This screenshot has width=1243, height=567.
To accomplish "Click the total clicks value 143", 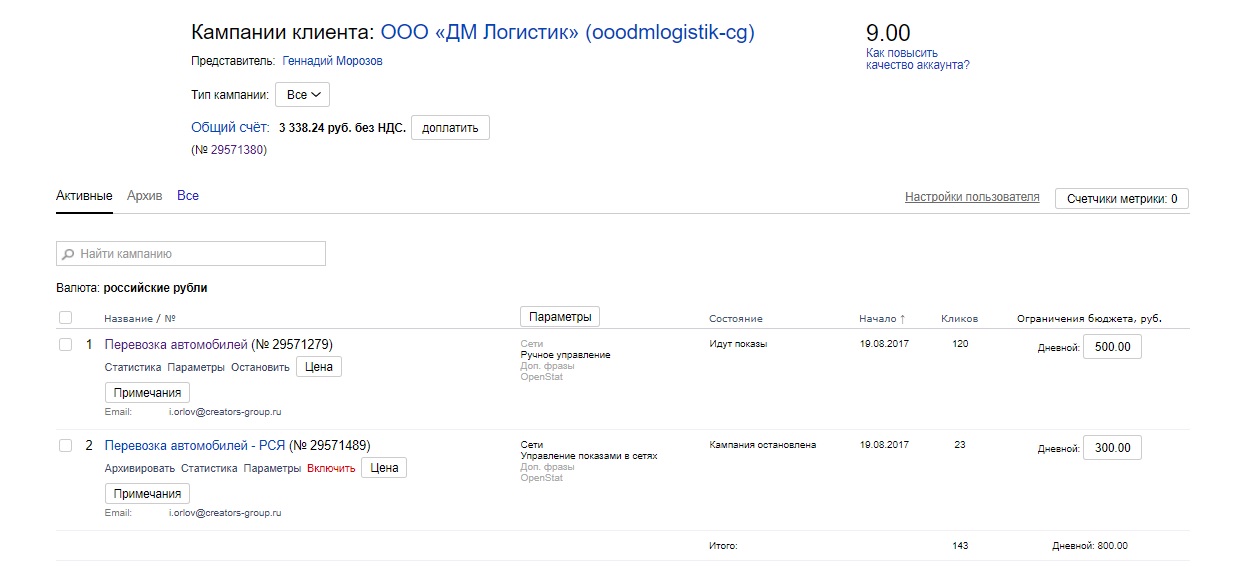I will click(960, 546).
